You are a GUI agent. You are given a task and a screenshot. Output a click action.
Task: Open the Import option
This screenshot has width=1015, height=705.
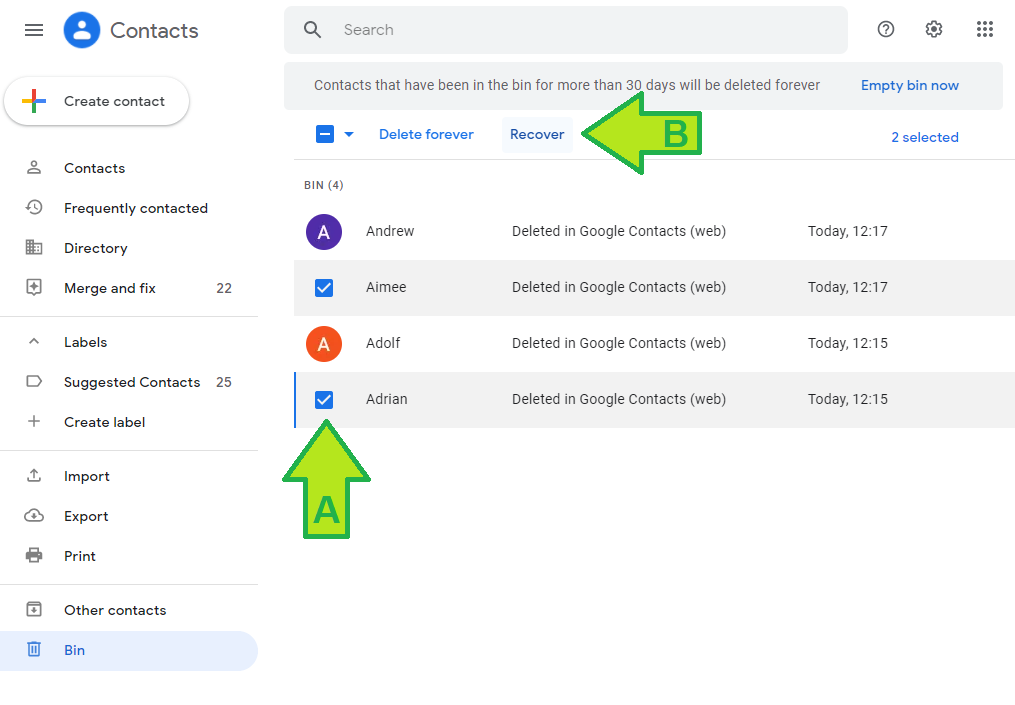[84, 475]
